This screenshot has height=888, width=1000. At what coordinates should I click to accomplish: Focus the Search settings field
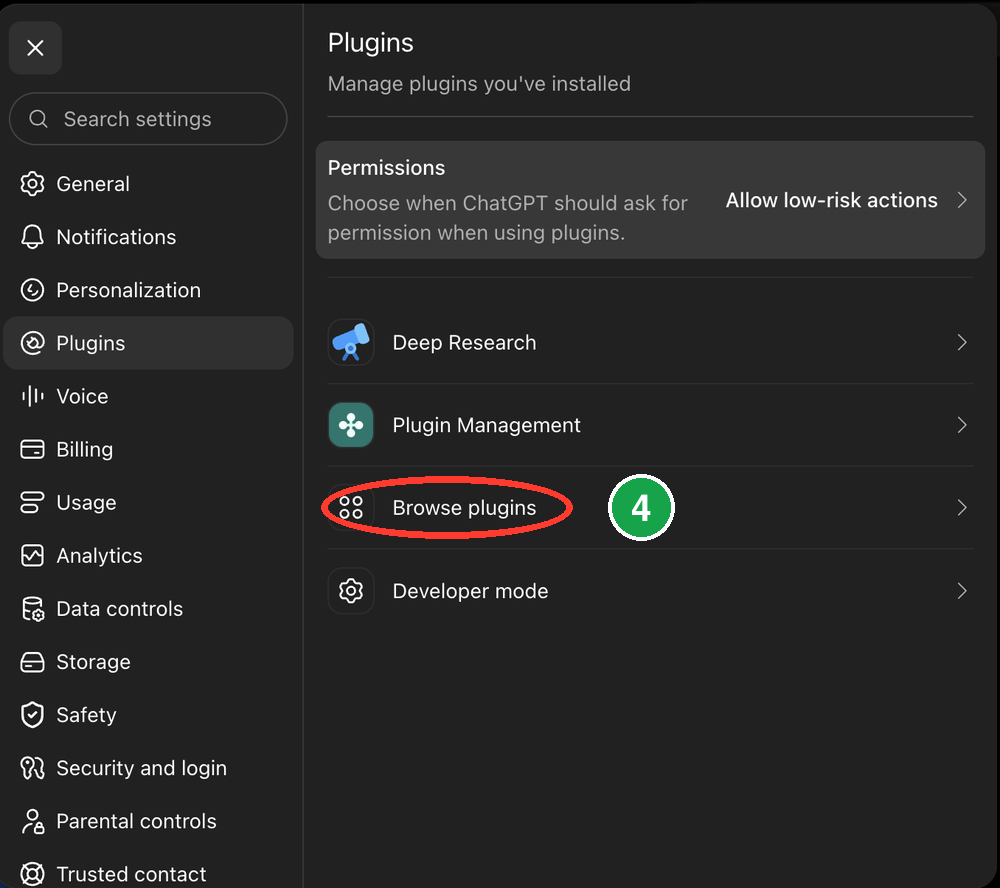(148, 119)
